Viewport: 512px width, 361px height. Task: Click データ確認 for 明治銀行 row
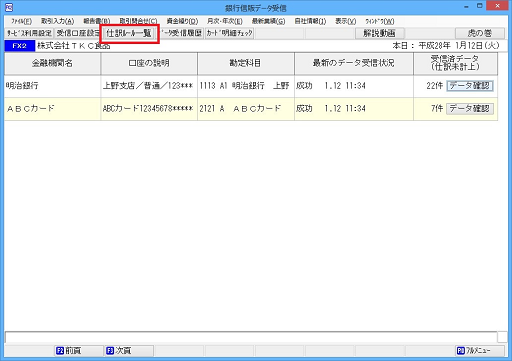(x=469, y=86)
